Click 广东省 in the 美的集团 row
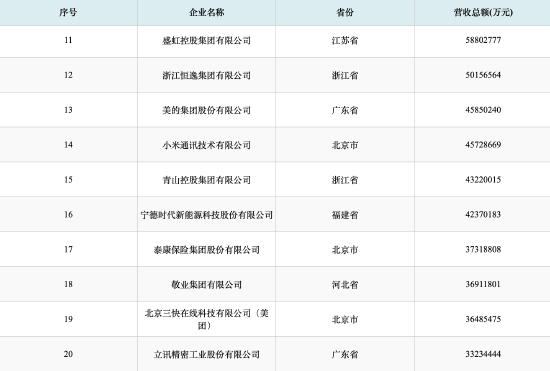Image resolution: width=550 pixels, height=371 pixels. click(345, 110)
